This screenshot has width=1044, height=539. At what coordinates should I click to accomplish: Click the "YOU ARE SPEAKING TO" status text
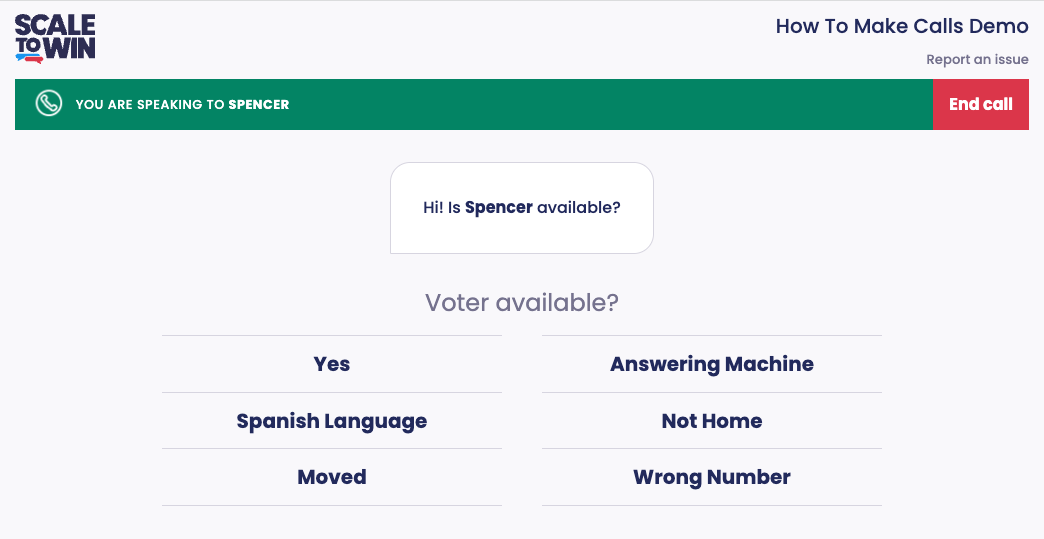tap(150, 104)
